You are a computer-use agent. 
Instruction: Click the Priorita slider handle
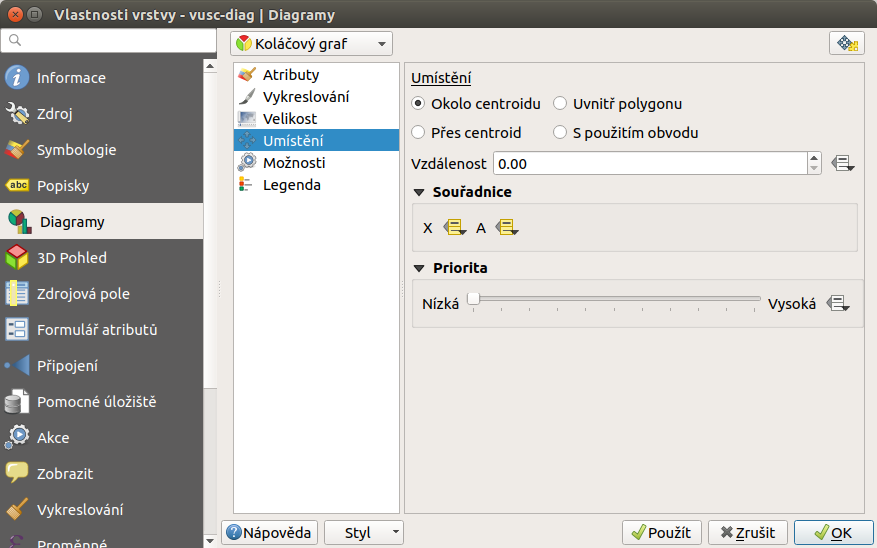473,299
